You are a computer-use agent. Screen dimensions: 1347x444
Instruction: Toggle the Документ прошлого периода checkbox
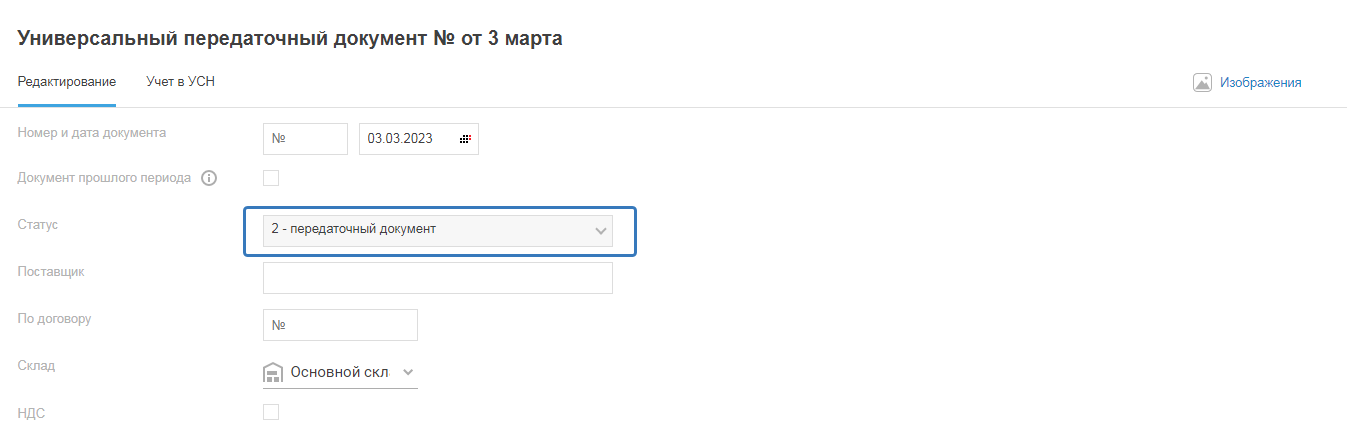pos(271,178)
